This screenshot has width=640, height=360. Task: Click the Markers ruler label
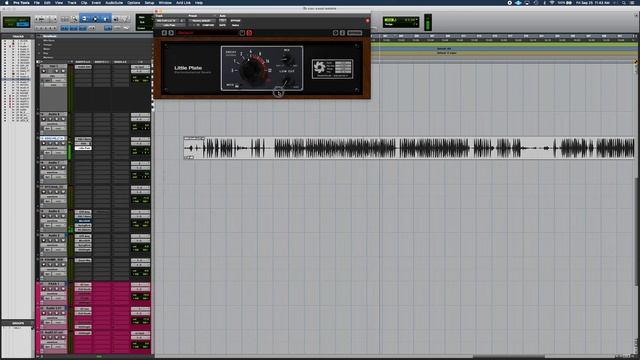pos(48,58)
